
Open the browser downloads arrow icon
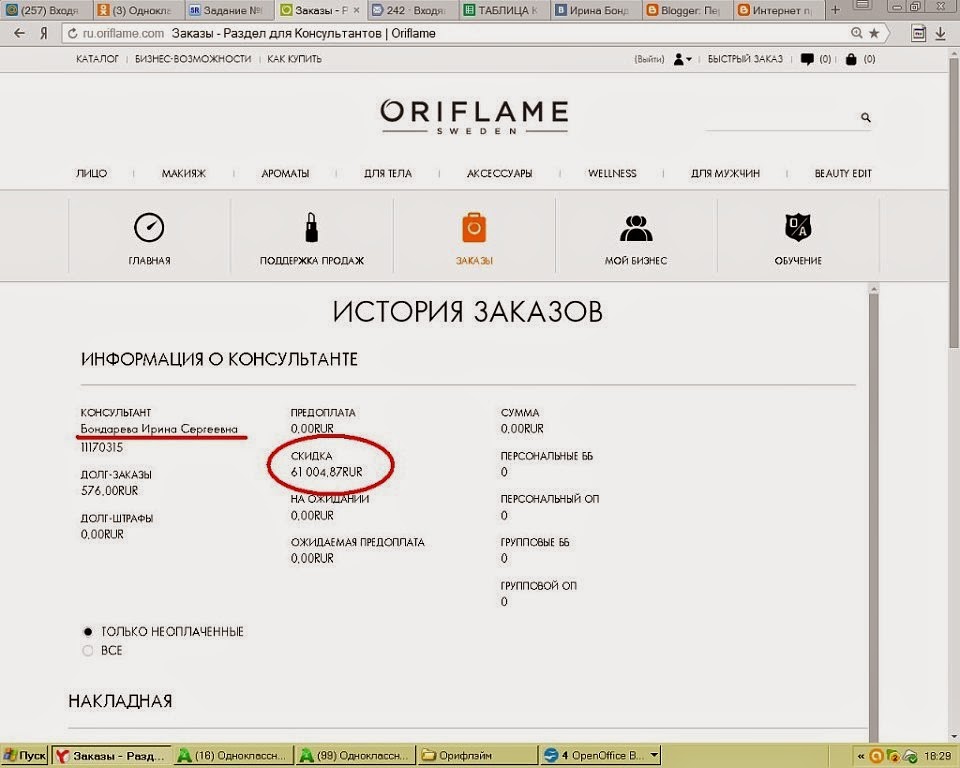point(940,34)
